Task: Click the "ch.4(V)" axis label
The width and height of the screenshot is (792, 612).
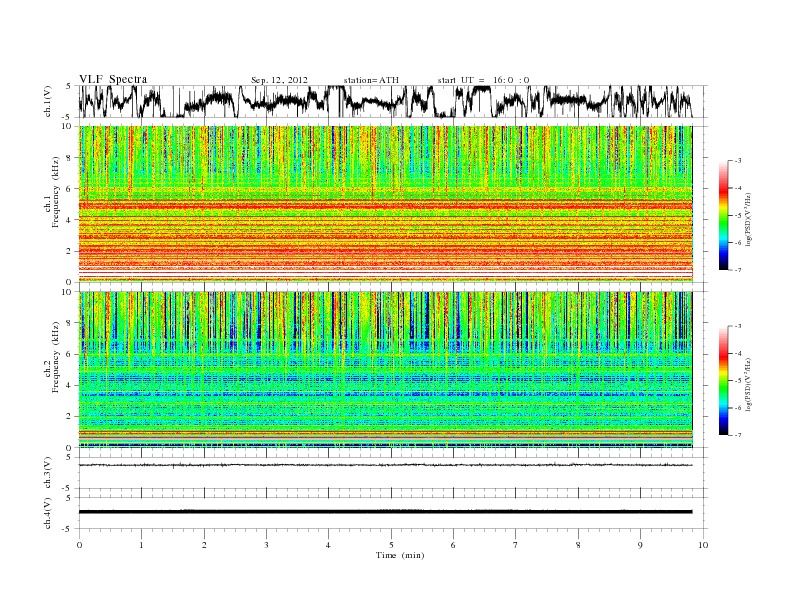Action: [47, 513]
